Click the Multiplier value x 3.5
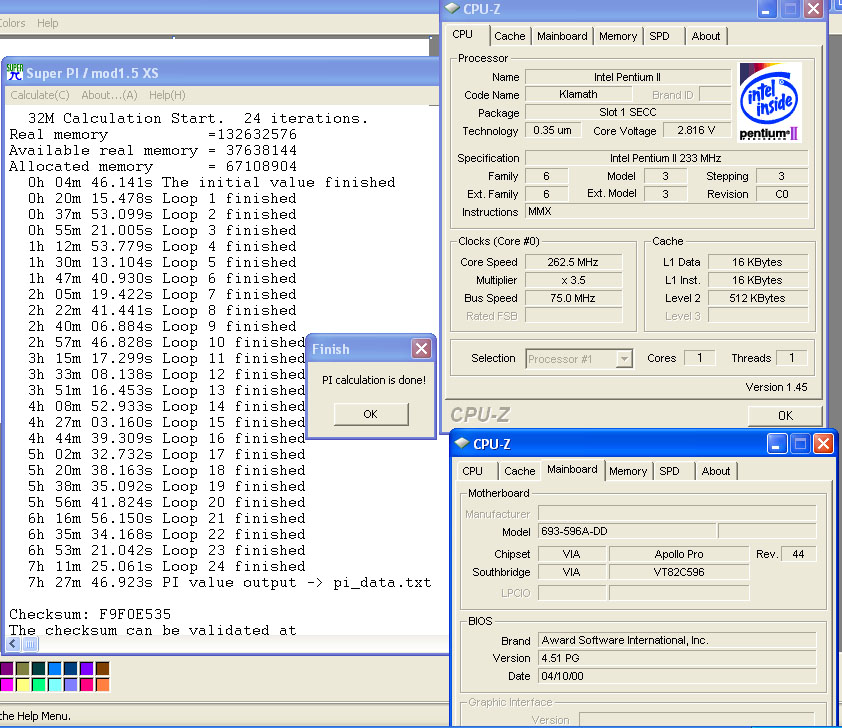 coord(572,280)
